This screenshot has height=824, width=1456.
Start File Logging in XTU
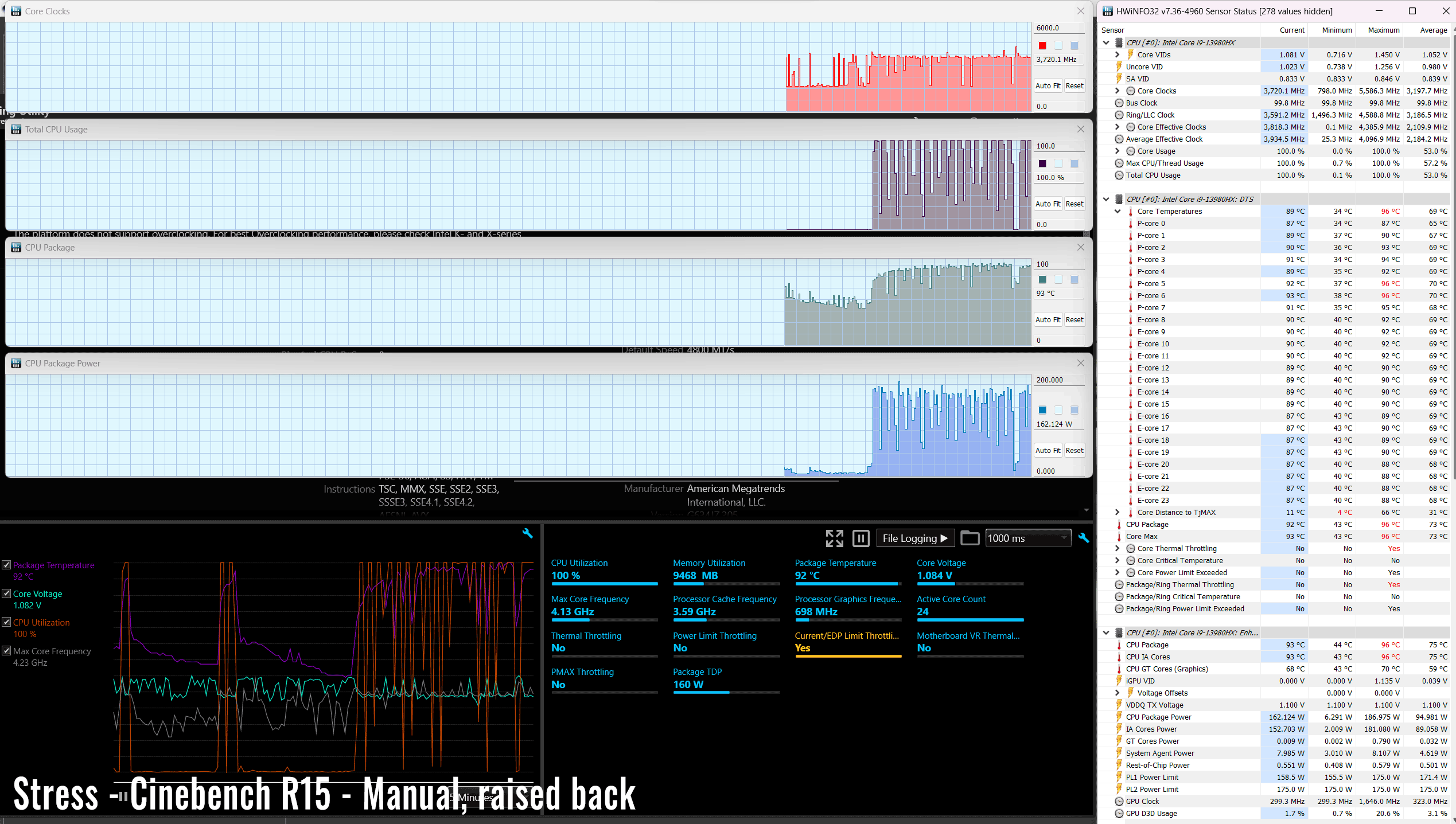click(x=915, y=538)
